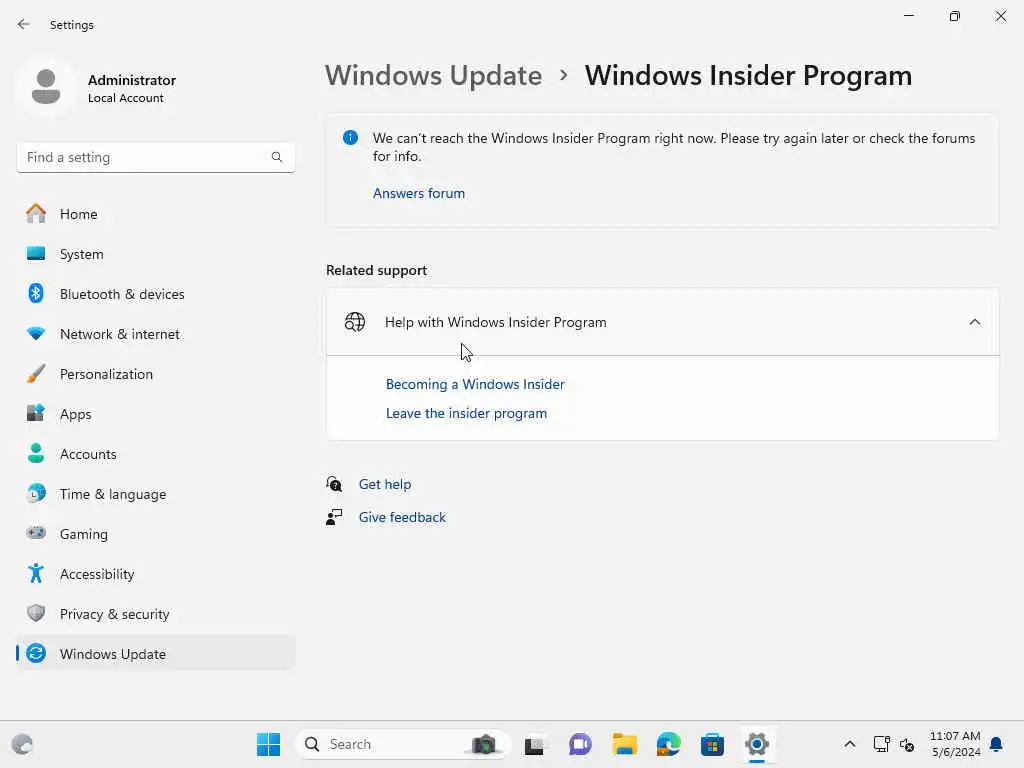The width and height of the screenshot is (1024, 768).
Task: Open Task View from the taskbar
Action: 534,744
